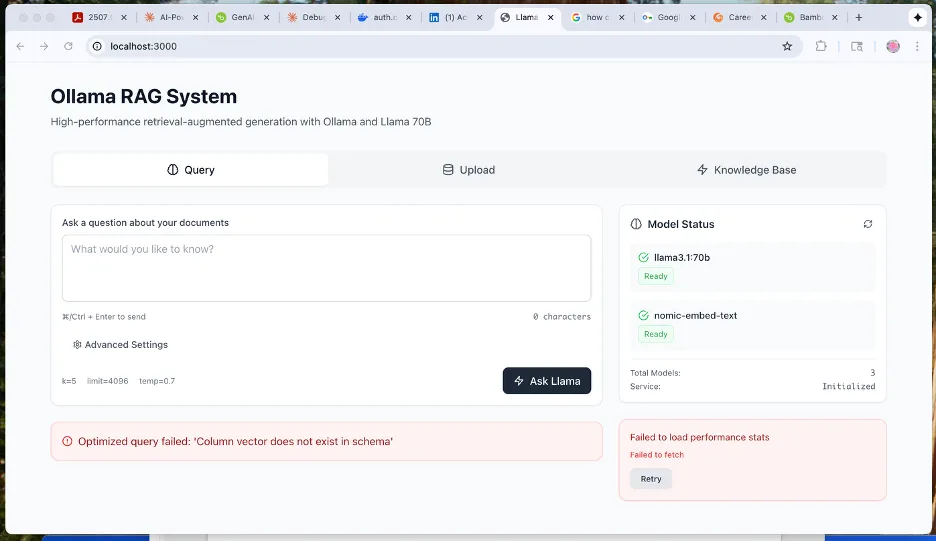Open the Knowledge Base tab
The height and width of the screenshot is (542, 936).
tap(746, 170)
